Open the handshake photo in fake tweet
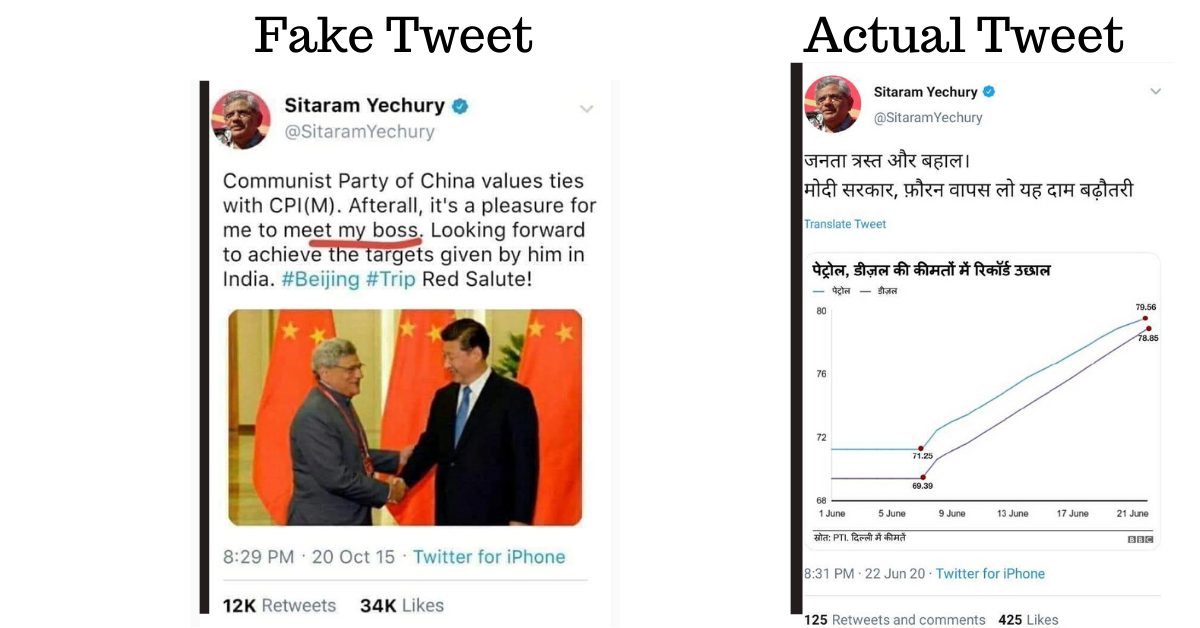Viewport: 1200px width, 628px height. pyautogui.click(x=405, y=417)
